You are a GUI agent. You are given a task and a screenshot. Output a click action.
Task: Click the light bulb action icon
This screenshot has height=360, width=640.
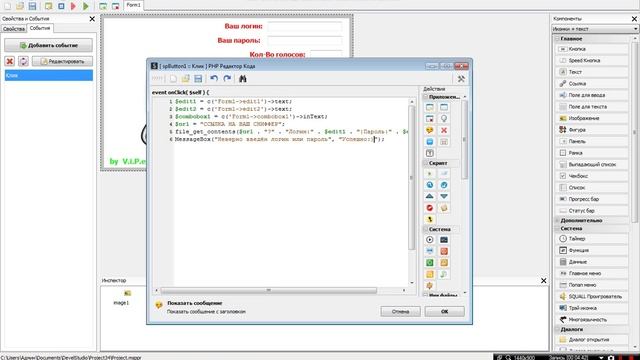coord(444,118)
